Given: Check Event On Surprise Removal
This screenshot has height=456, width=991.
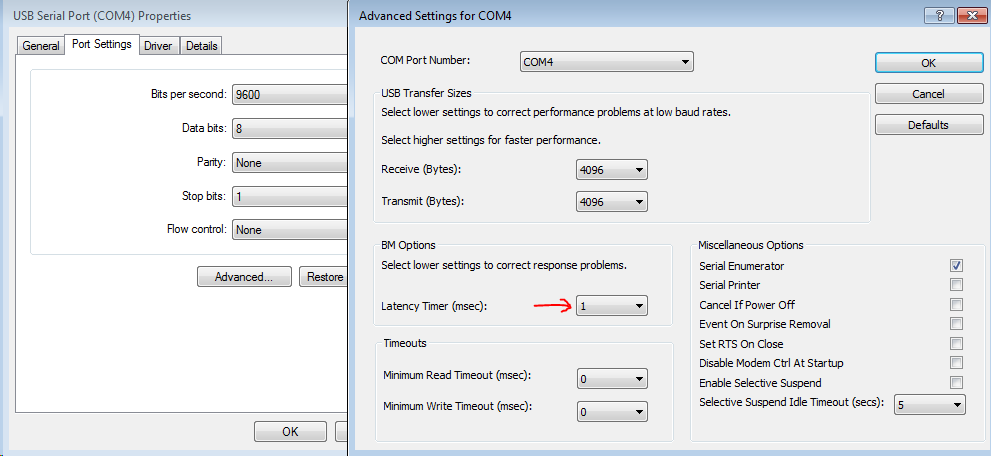Looking at the screenshot, I should pyautogui.click(x=956, y=324).
